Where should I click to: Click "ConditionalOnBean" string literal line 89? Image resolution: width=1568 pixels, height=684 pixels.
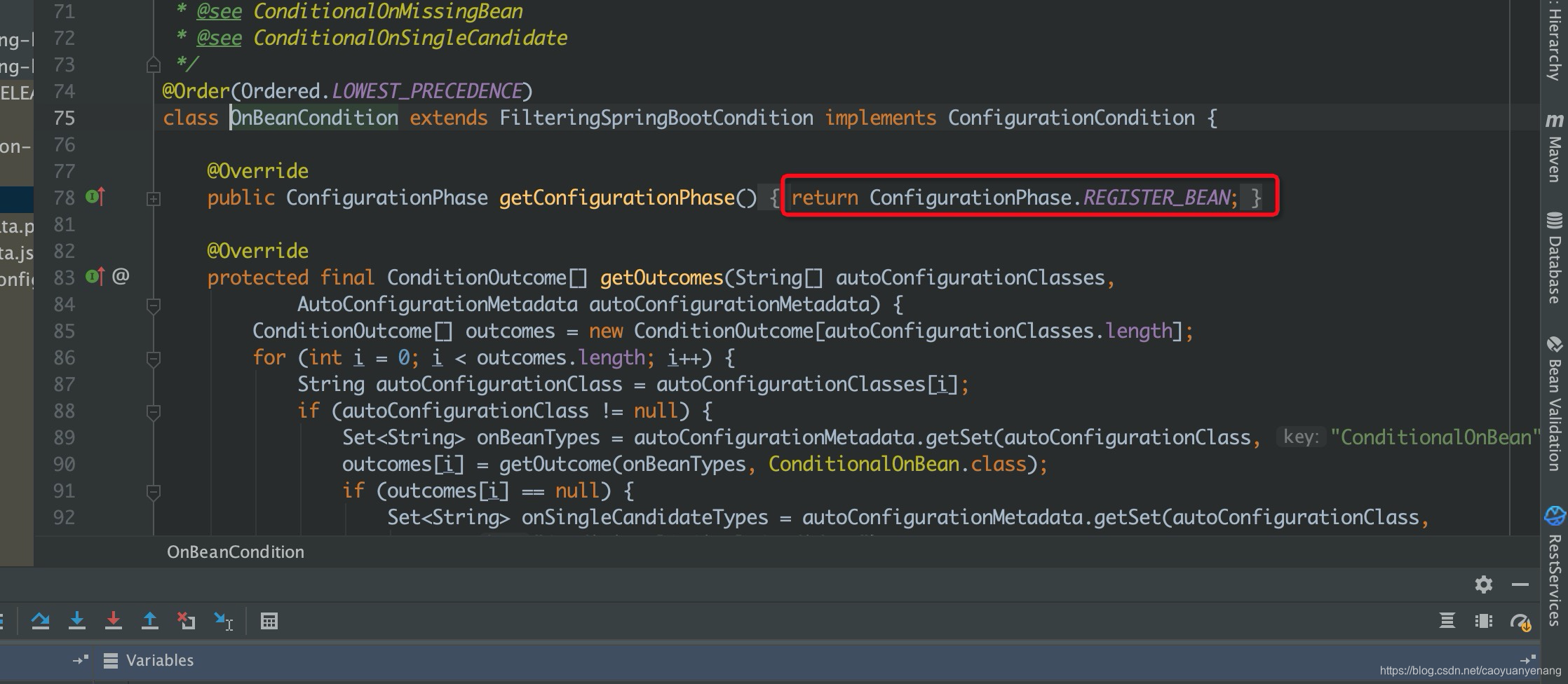pos(1435,437)
